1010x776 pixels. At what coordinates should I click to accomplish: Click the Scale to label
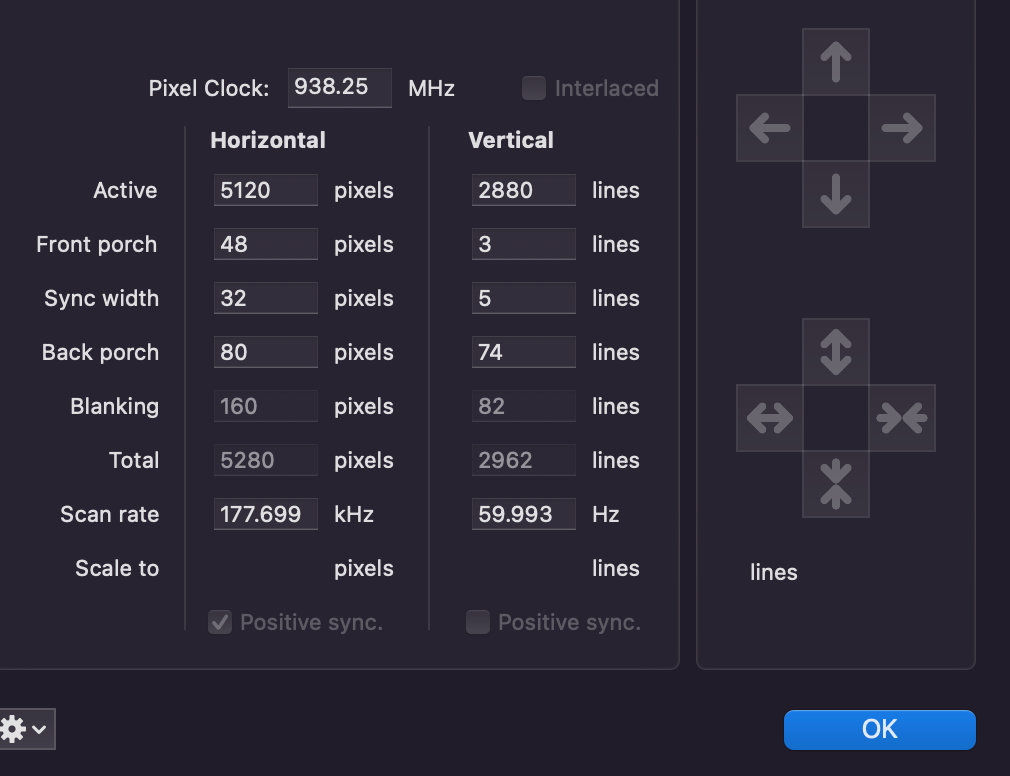click(x=117, y=568)
